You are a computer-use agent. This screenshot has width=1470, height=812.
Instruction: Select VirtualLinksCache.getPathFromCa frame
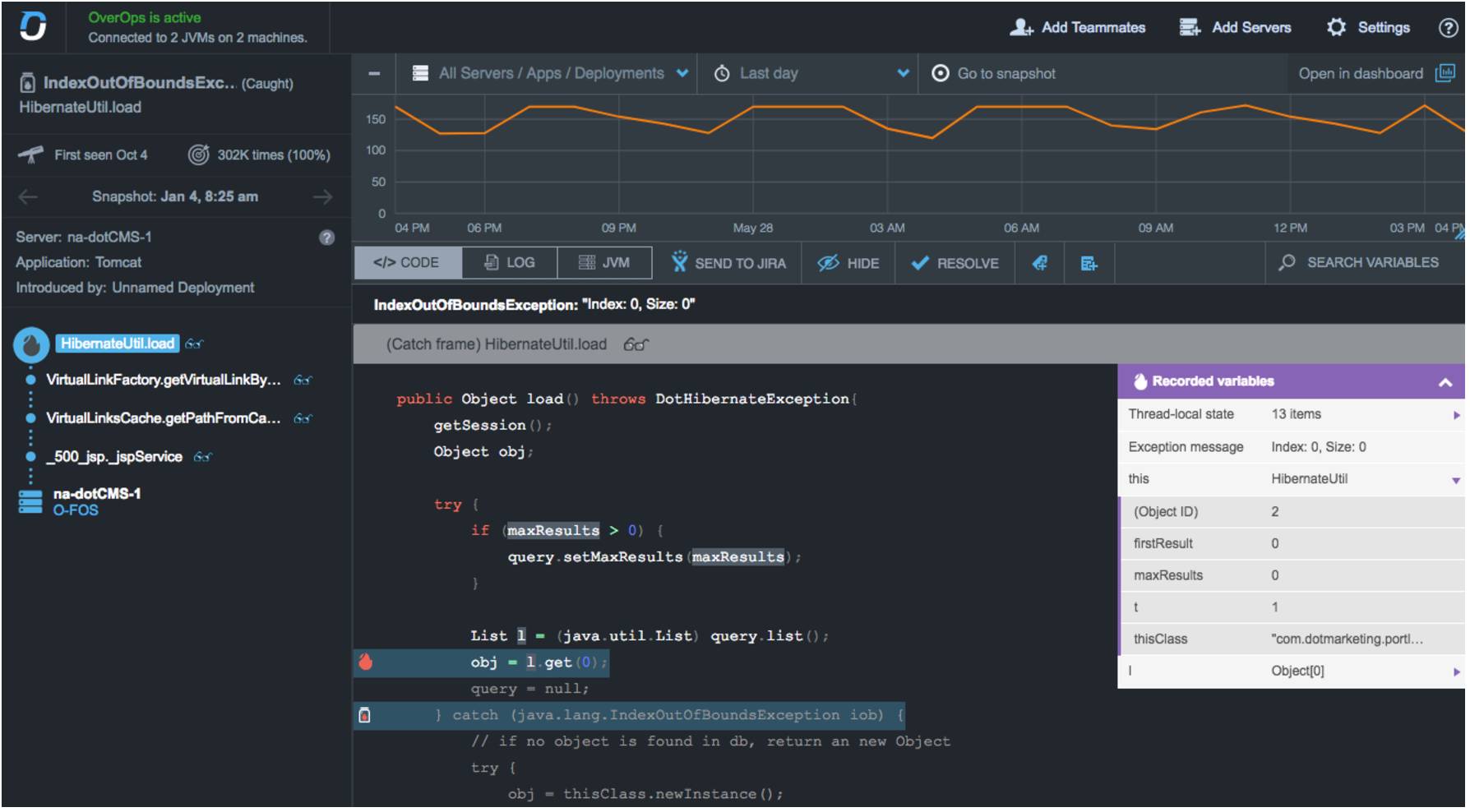tap(164, 418)
